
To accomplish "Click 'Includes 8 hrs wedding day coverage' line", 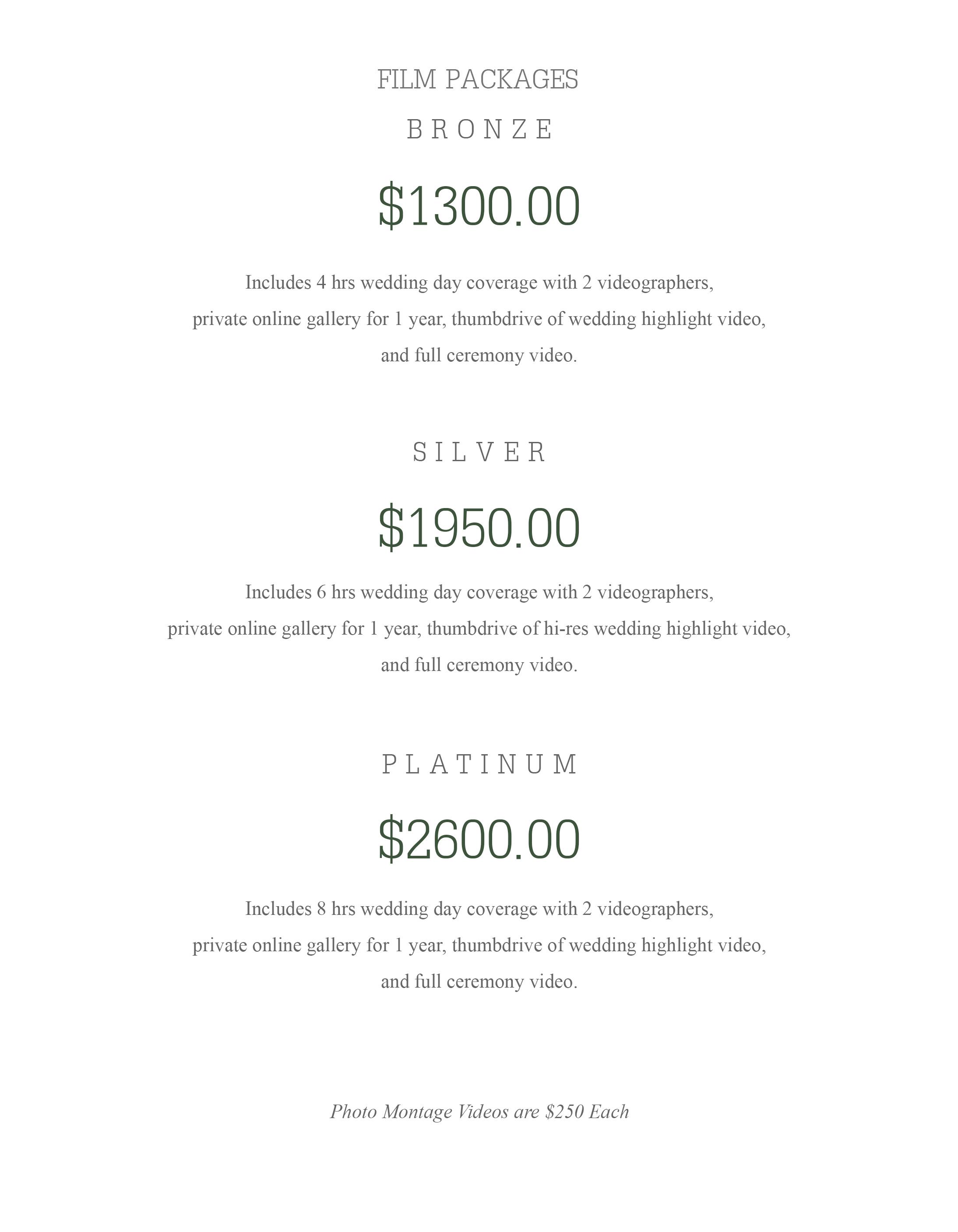I will [479, 909].
